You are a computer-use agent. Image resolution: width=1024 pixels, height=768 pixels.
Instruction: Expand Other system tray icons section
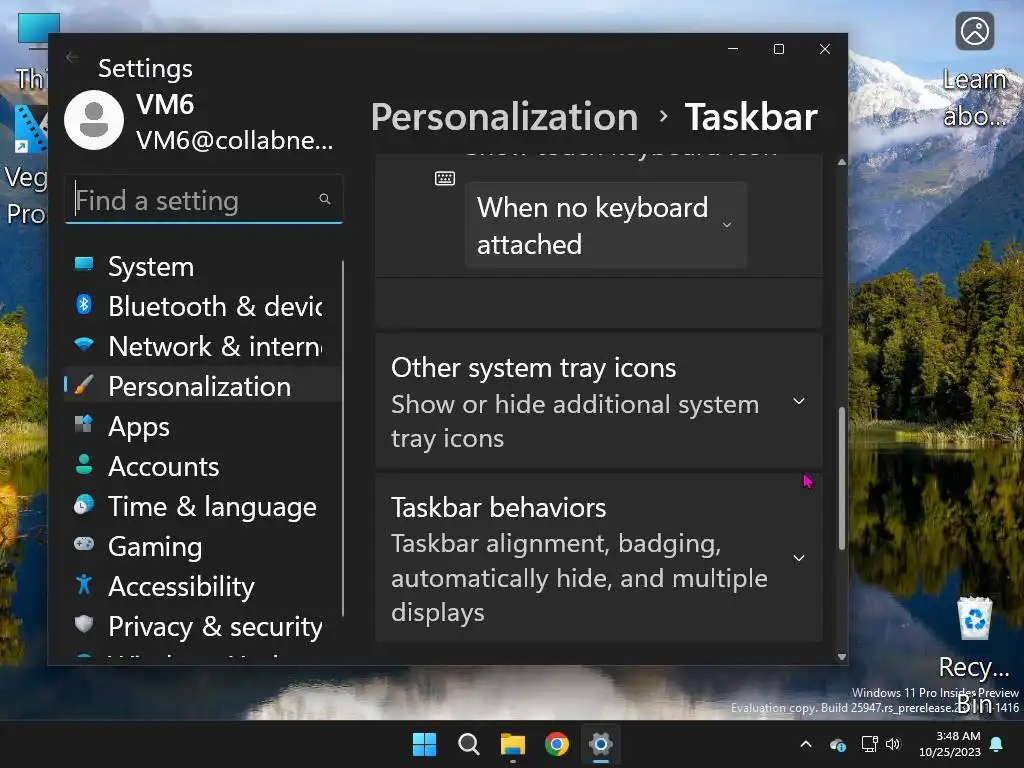[598, 402]
